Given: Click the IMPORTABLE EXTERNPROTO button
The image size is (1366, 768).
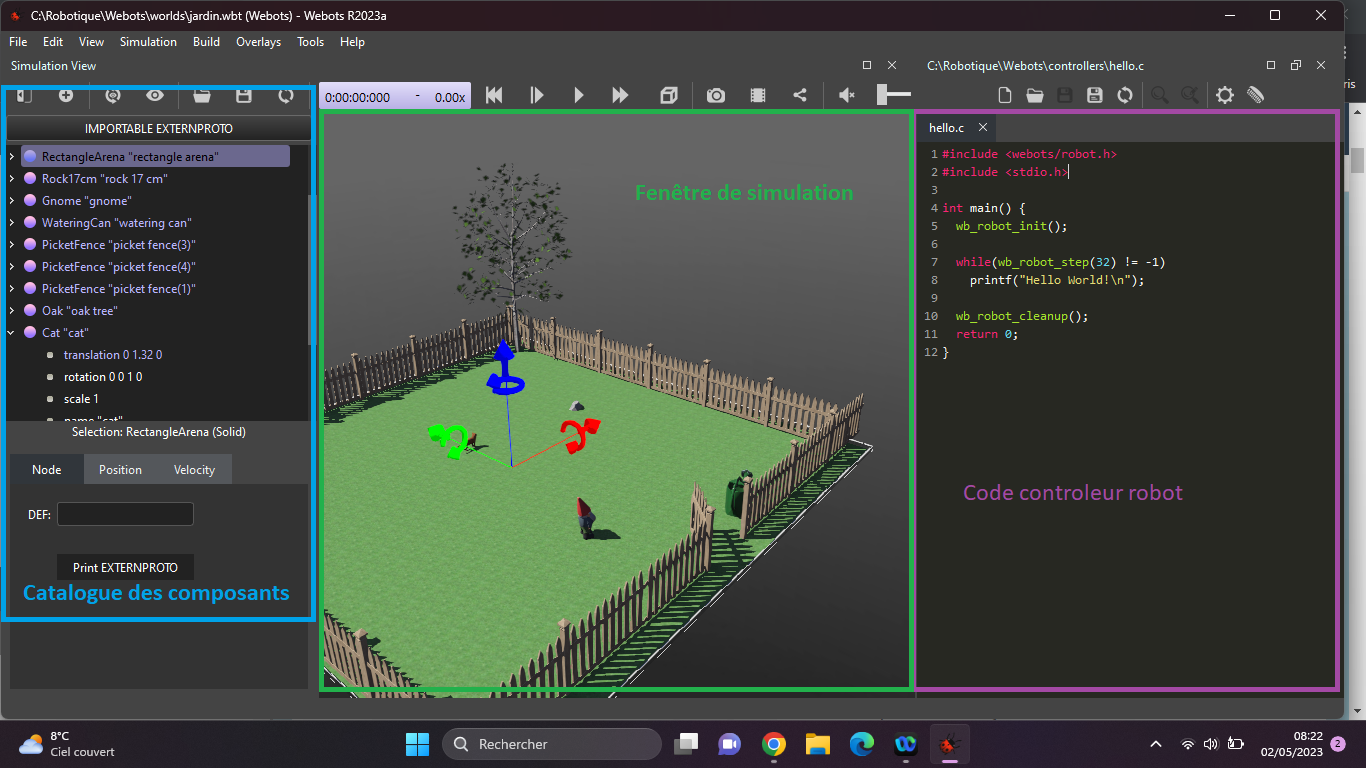Looking at the screenshot, I should click(x=158, y=129).
